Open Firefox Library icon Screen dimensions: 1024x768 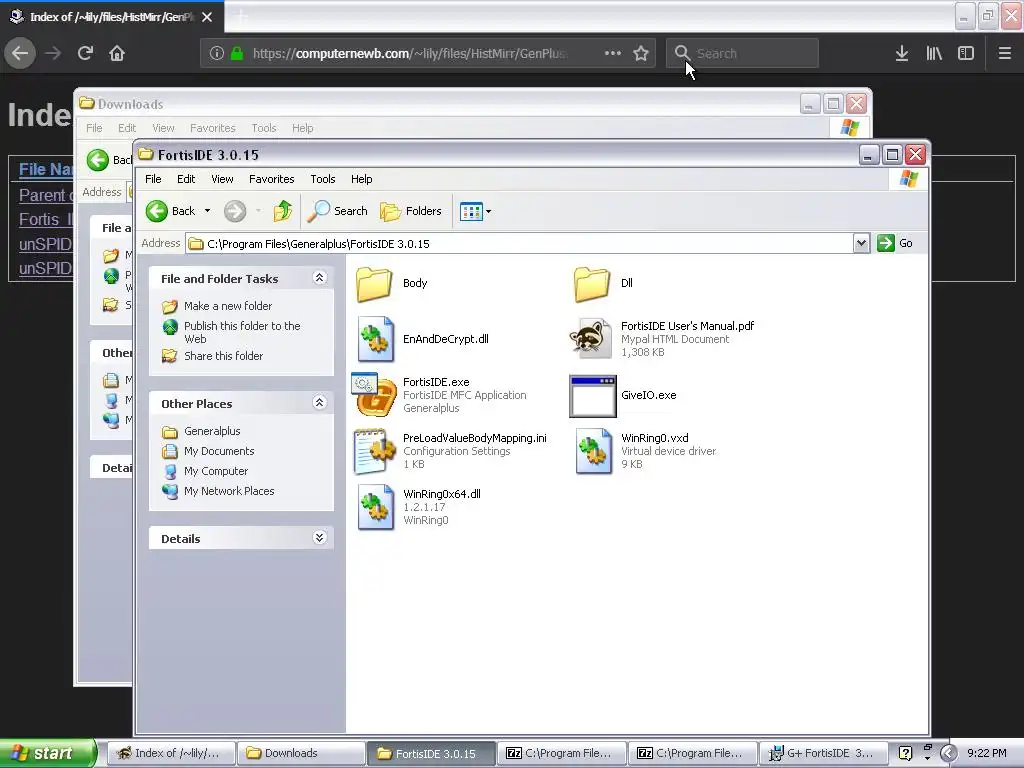click(x=934, y=53)
